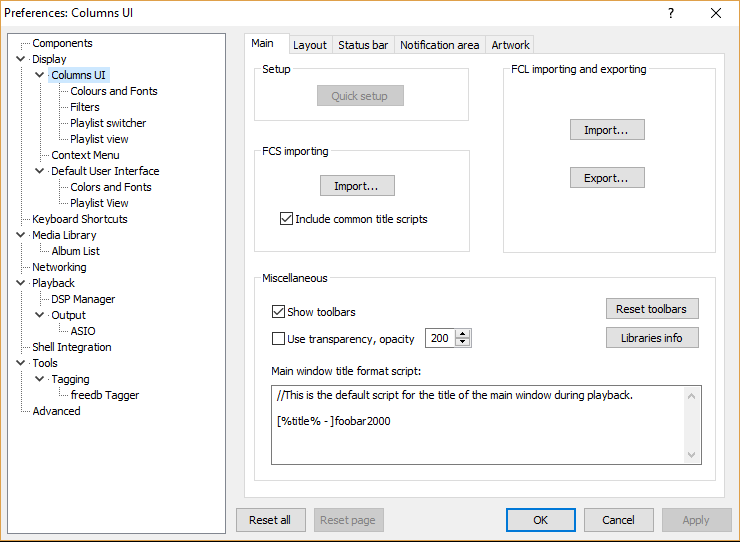Switch to the Layout tab
This screenshot has height=542, width=740.
pyautogui.click(x=309, y=45)
